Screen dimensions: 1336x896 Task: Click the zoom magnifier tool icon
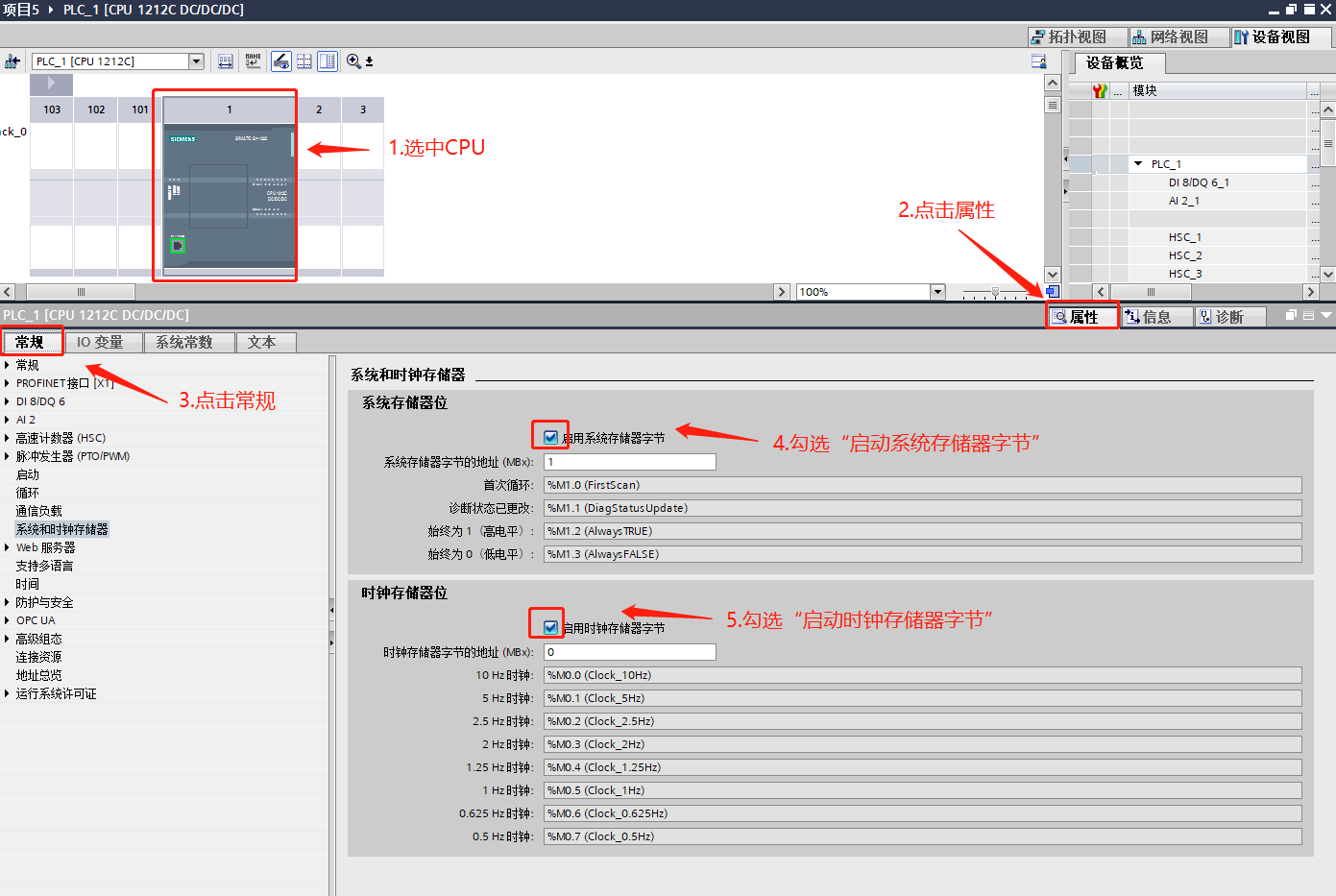(x=352, y=61)
